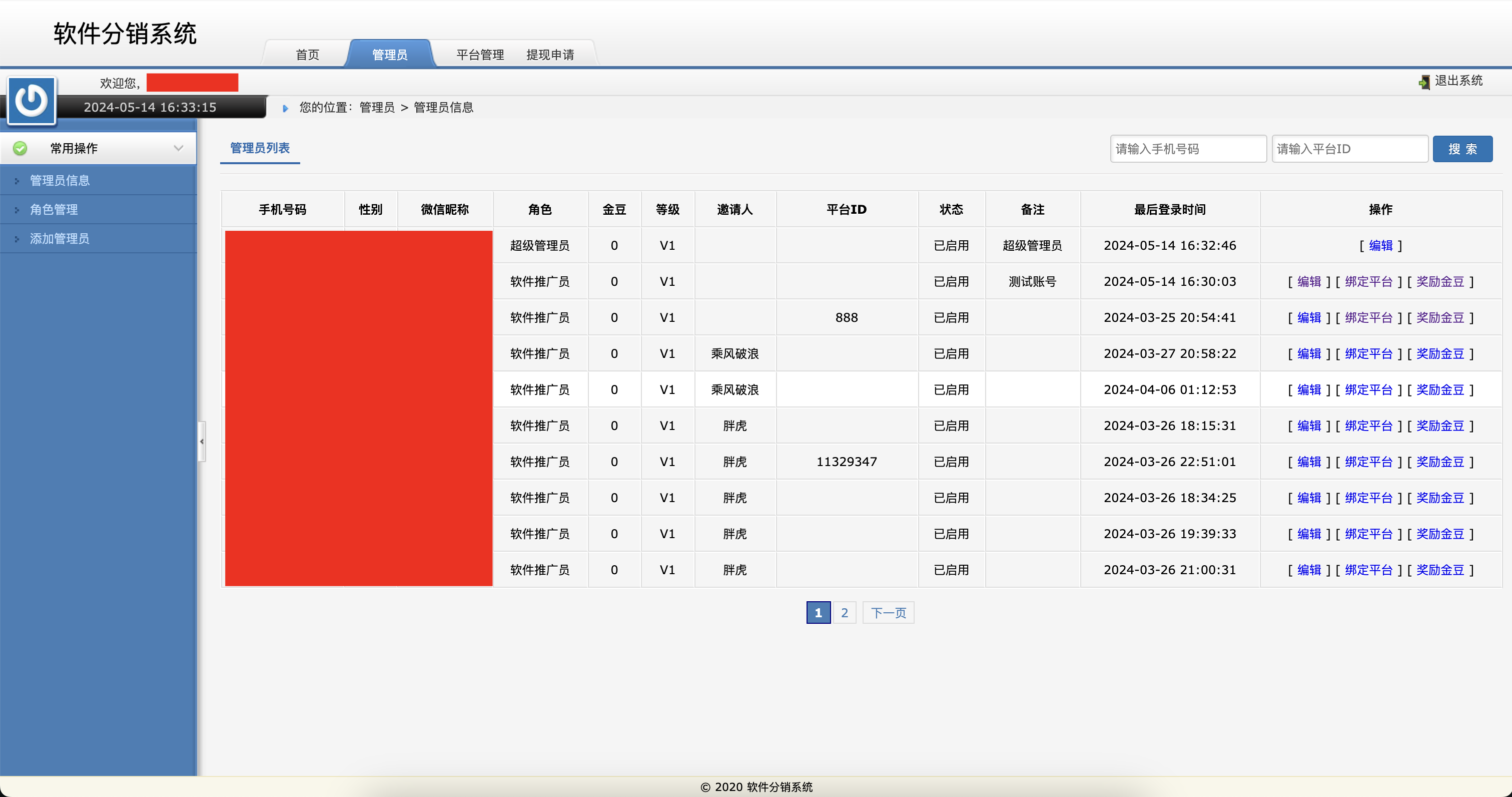The width and height of the screenshot is (1512, 797).
Task: Click the 测试账号 remark cell
Action: [1033, 281]
